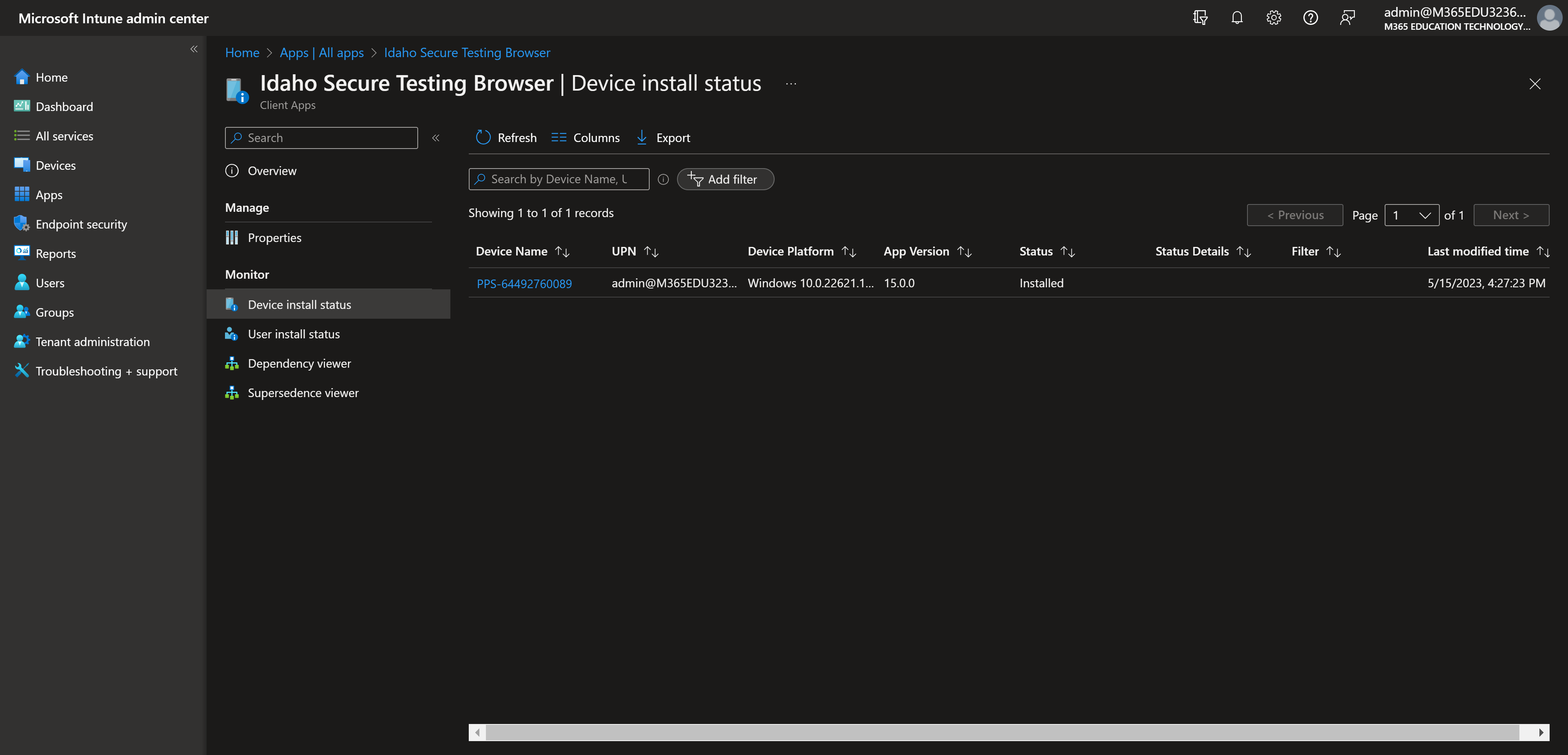This screenshot has width=1568, height=755.
Task: Click the 15.0.0 app version cell
Action: click(899, 283)
